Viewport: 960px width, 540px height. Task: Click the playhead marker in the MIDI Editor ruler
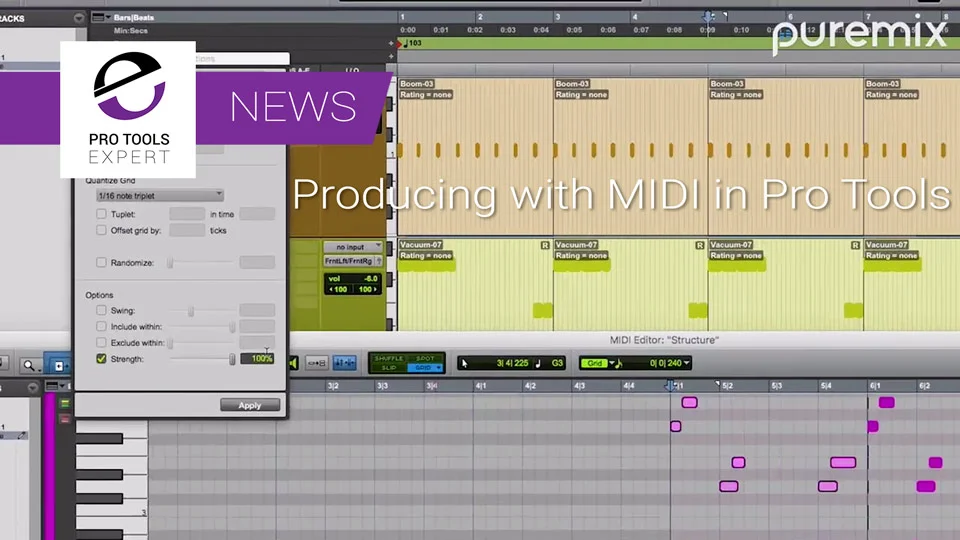tap(670, 386)
